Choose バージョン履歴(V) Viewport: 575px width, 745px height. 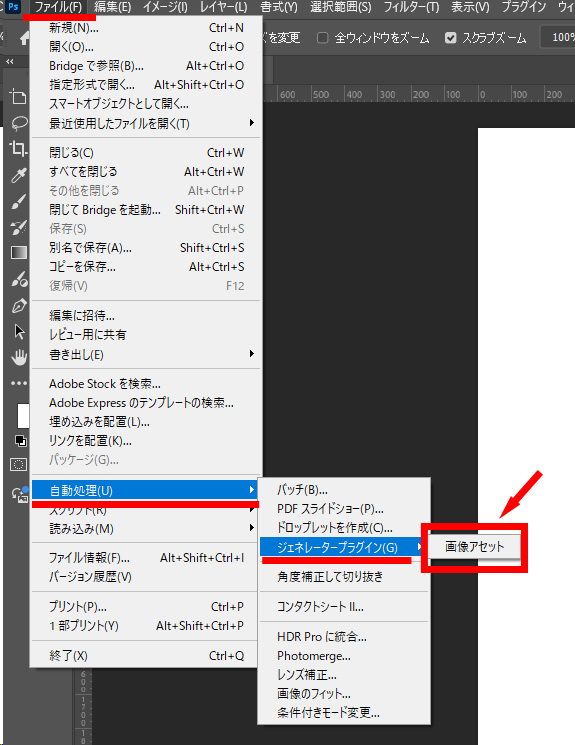[x=145, y=577]
